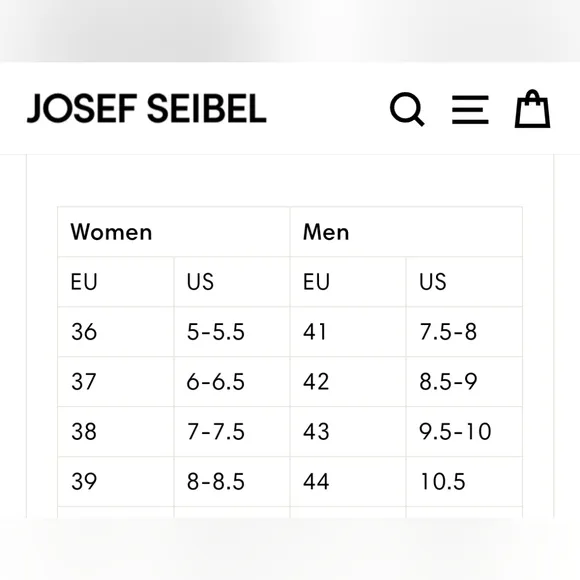Select the Women column header
580x580 pixels.
click(174, 232)
